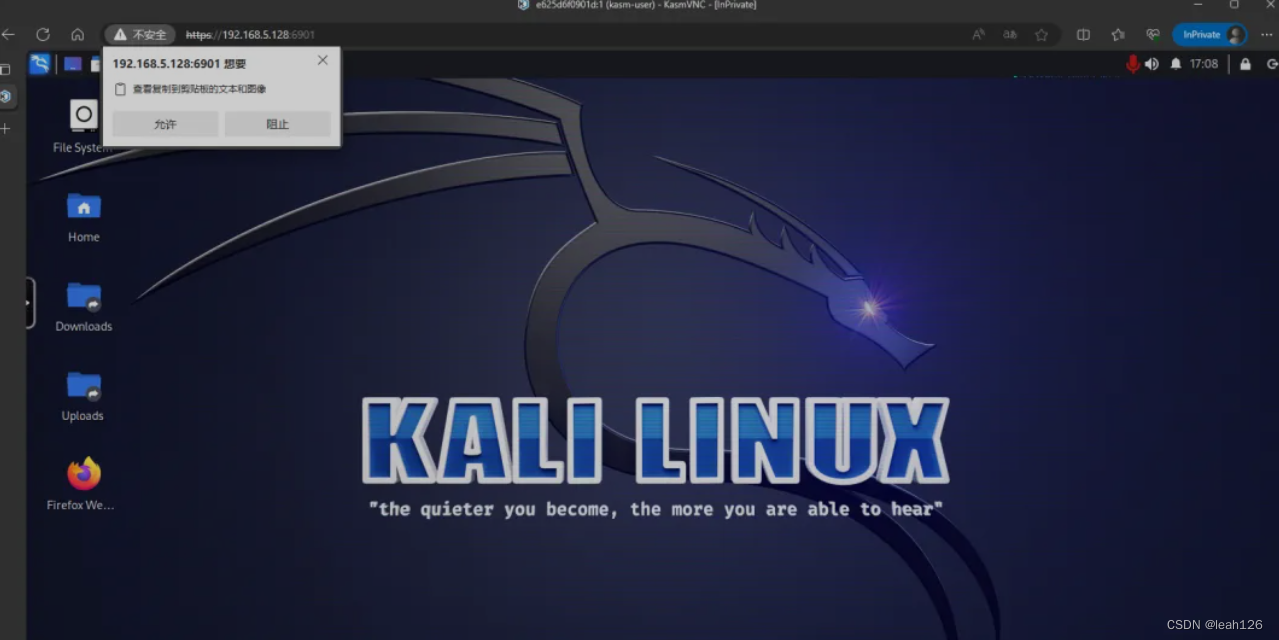Open the 不安全 (Not secure) site info badge
Screen dimensions: 1279x640
pyautogui.click(x=140, y=34)
